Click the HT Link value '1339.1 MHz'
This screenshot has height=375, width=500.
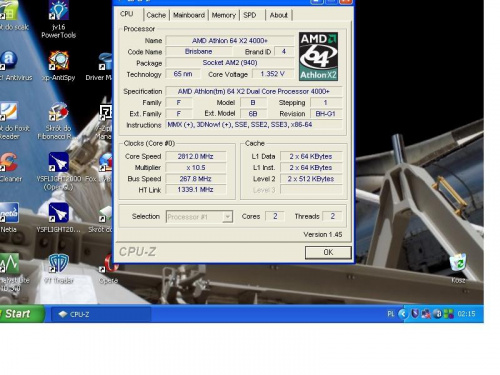[196, 190]
